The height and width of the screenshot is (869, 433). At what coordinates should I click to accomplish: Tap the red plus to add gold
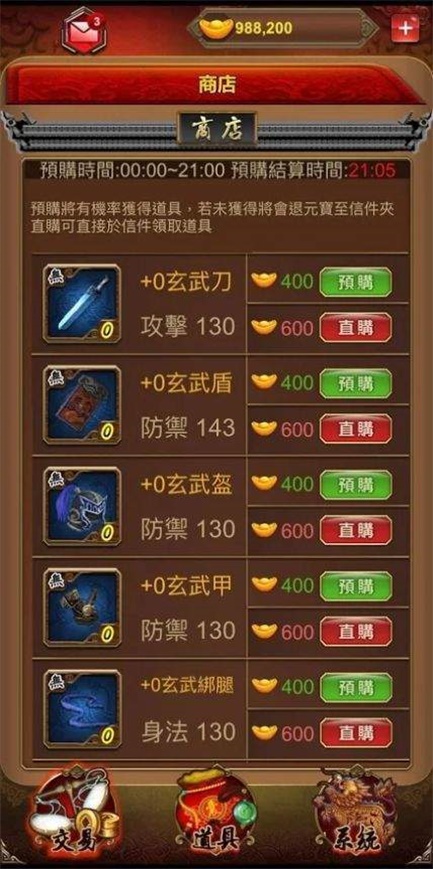[x=405, y=28]
